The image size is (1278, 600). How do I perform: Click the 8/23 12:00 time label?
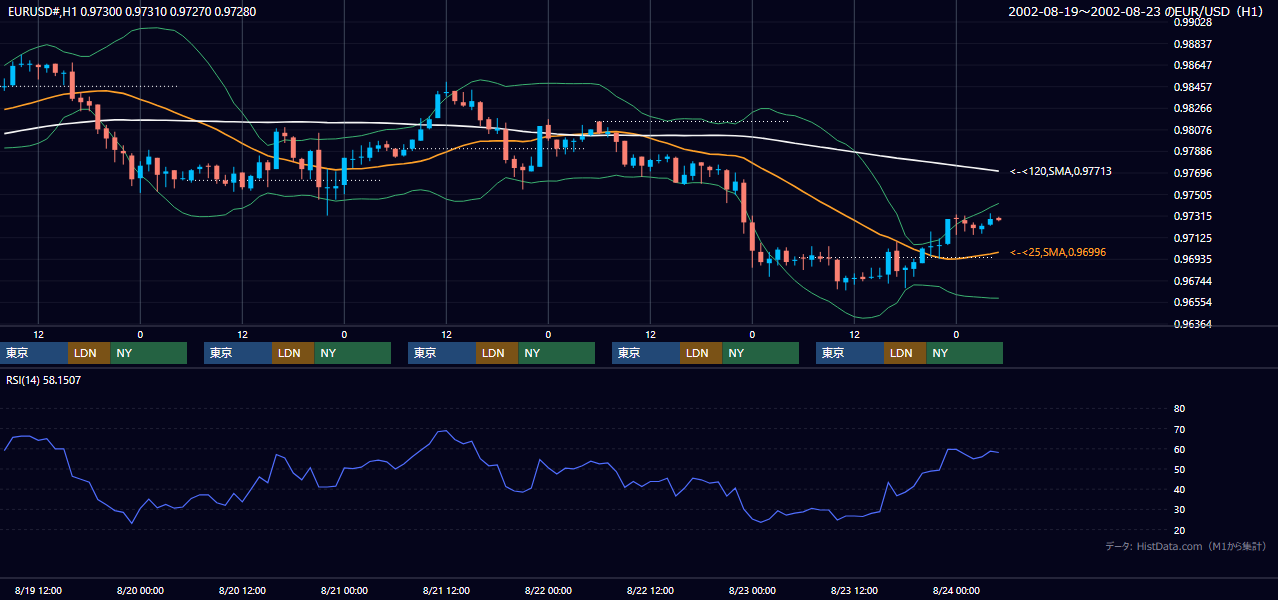(854, 590)
